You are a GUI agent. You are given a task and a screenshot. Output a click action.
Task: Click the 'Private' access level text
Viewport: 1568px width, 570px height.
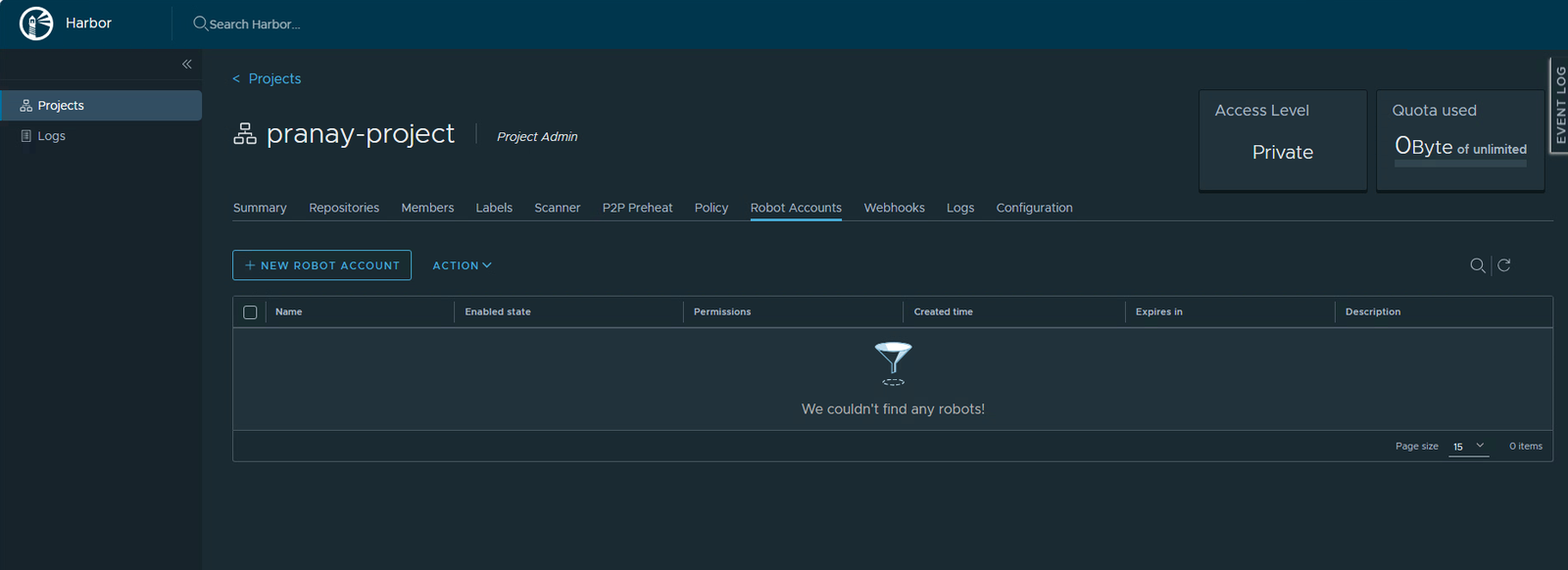pos(1283,152)
